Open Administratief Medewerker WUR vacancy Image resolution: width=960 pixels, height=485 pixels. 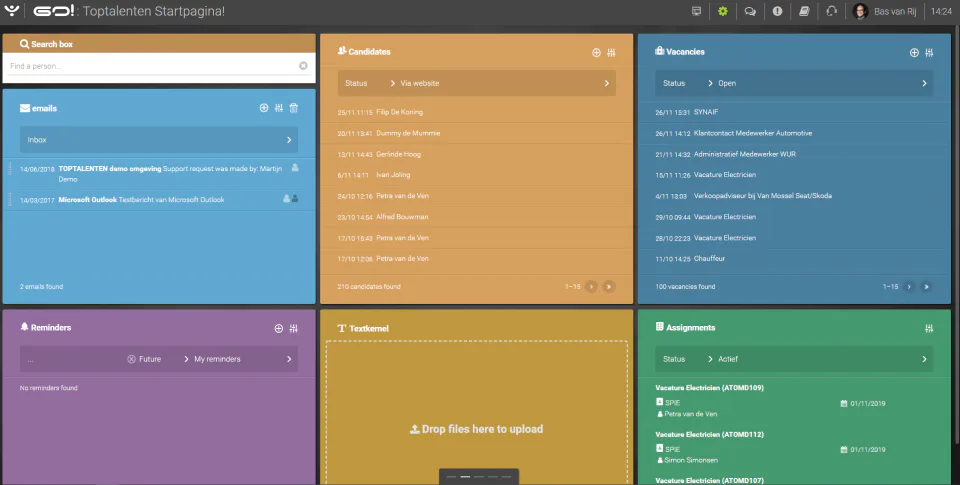coord(744,154)
